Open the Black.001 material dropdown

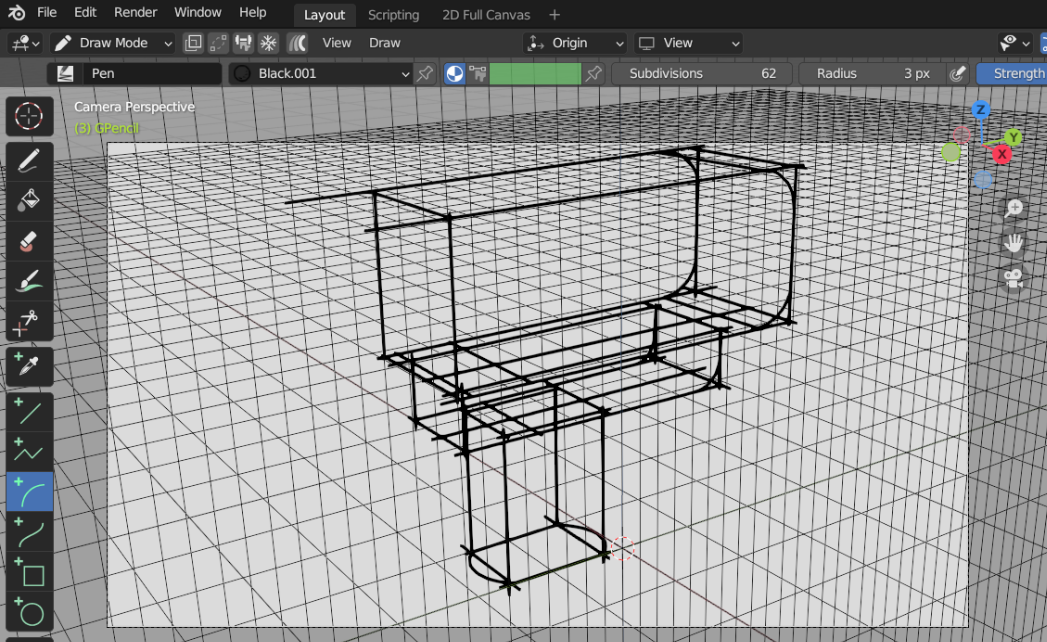pos(320,73)
